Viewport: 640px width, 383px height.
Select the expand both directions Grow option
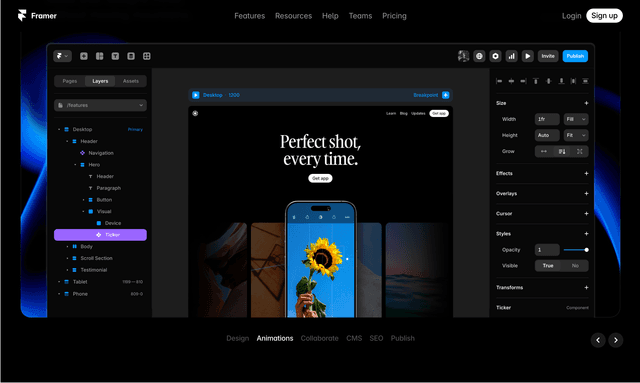[x=580, y=151]
